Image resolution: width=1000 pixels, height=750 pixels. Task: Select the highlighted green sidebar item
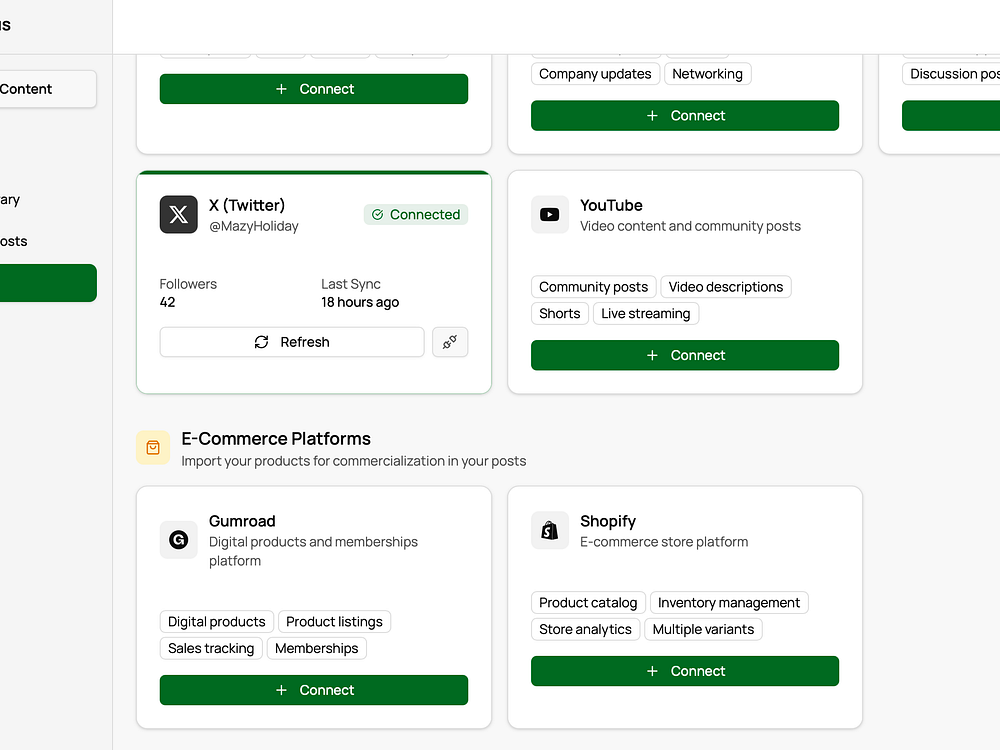tap(48, 283)
